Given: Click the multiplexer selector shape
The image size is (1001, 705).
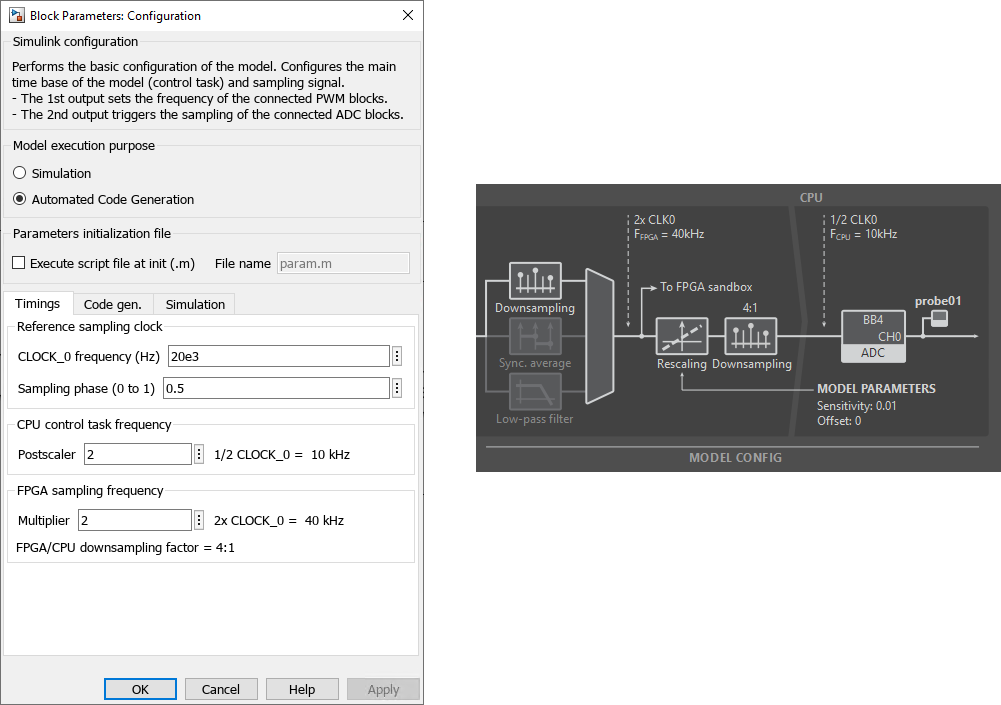Looking at the screenshot, I should [598, 336].
